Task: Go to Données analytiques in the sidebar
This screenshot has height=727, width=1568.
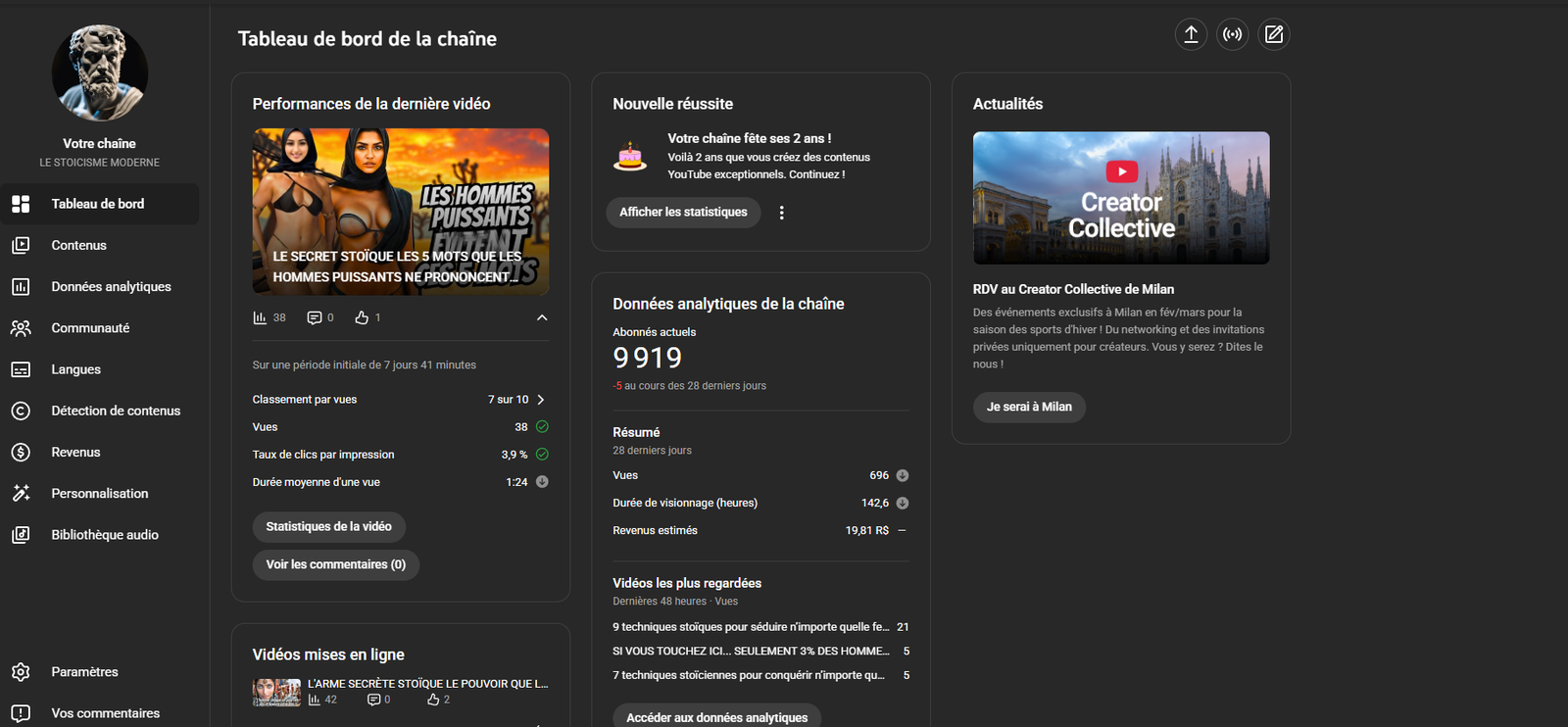Action: [111, 286]
